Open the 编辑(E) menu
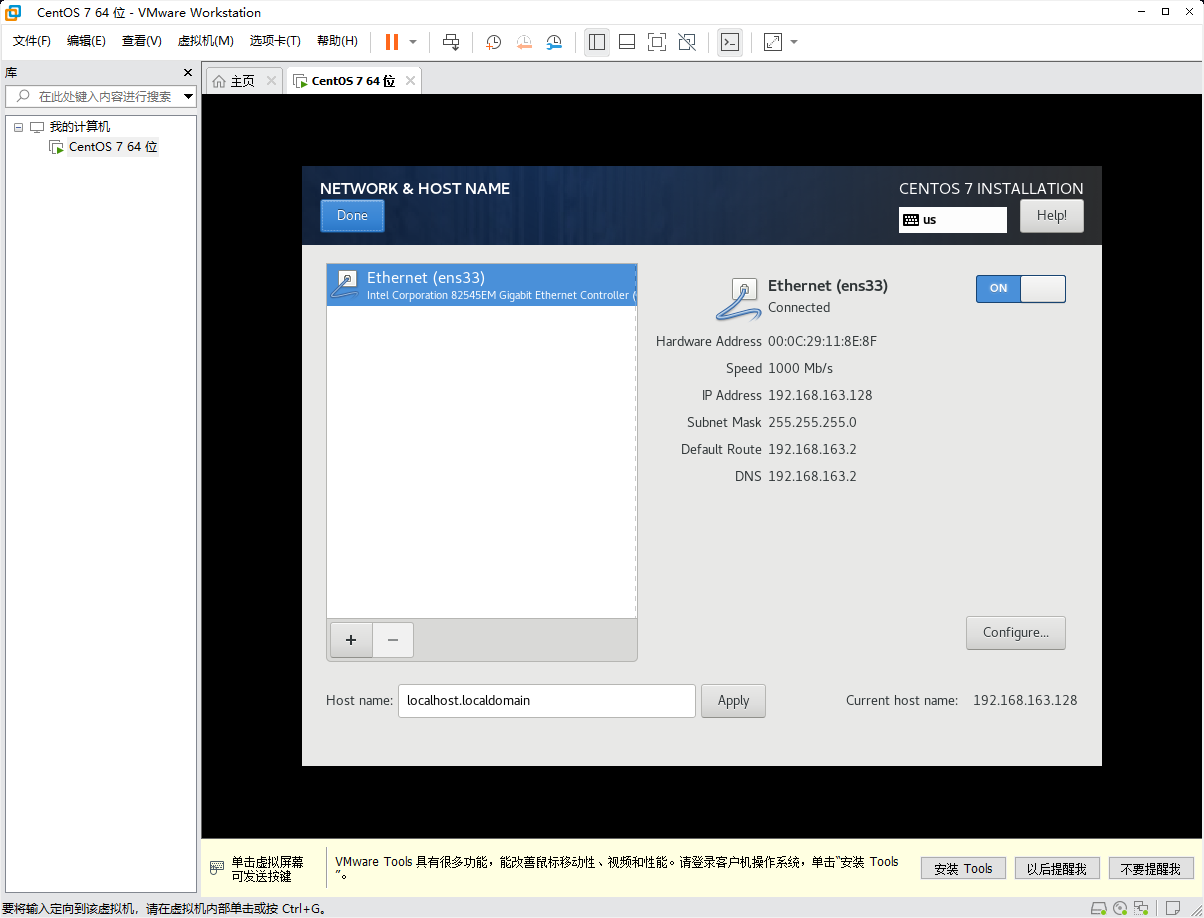This screenshot has height=918, width=1204. (x=86, y=41)
